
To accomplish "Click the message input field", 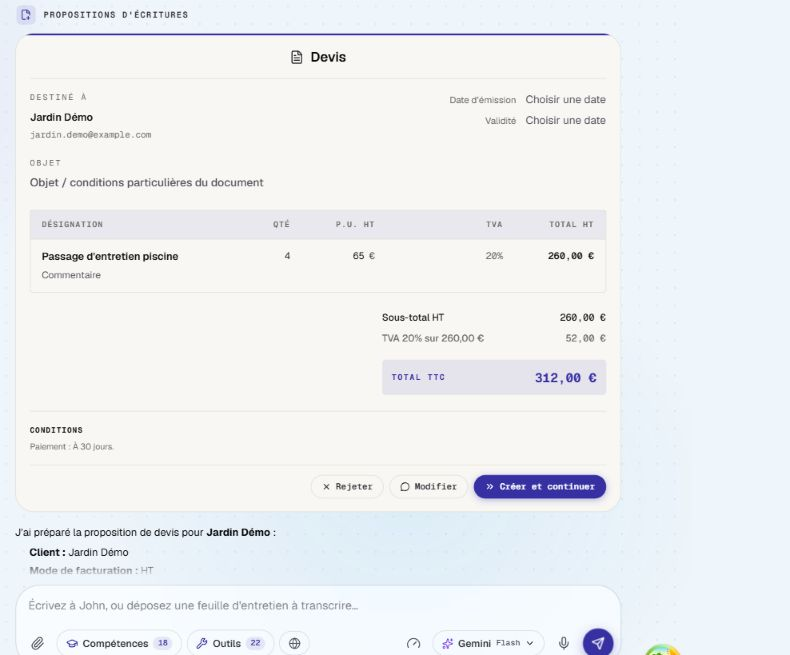I will click(x=318, y=605).
